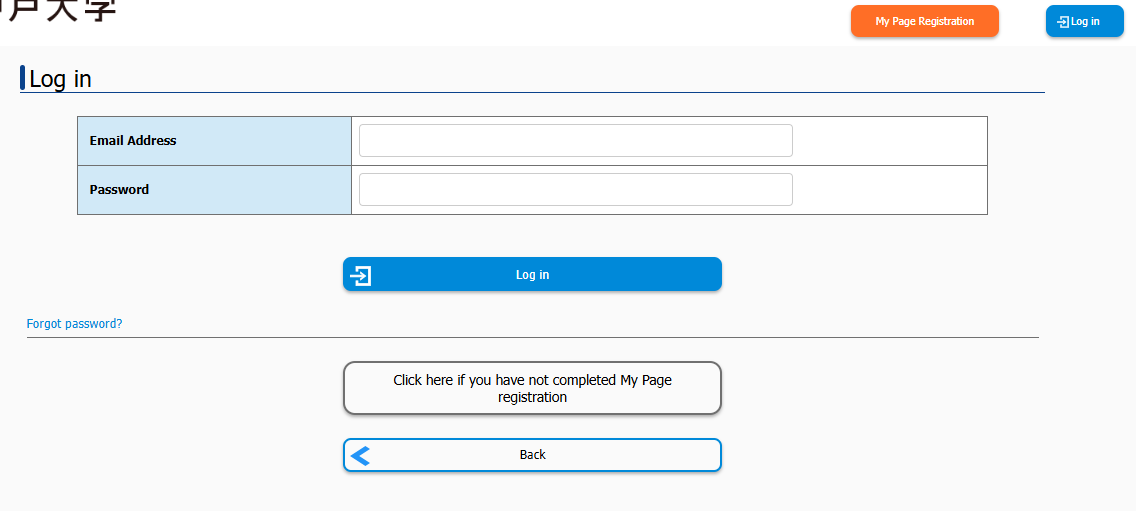Viewport: 1136px width, 511px height.
Task: Click the enter icon on the wide Log in button
Action: tap(362, 275)
